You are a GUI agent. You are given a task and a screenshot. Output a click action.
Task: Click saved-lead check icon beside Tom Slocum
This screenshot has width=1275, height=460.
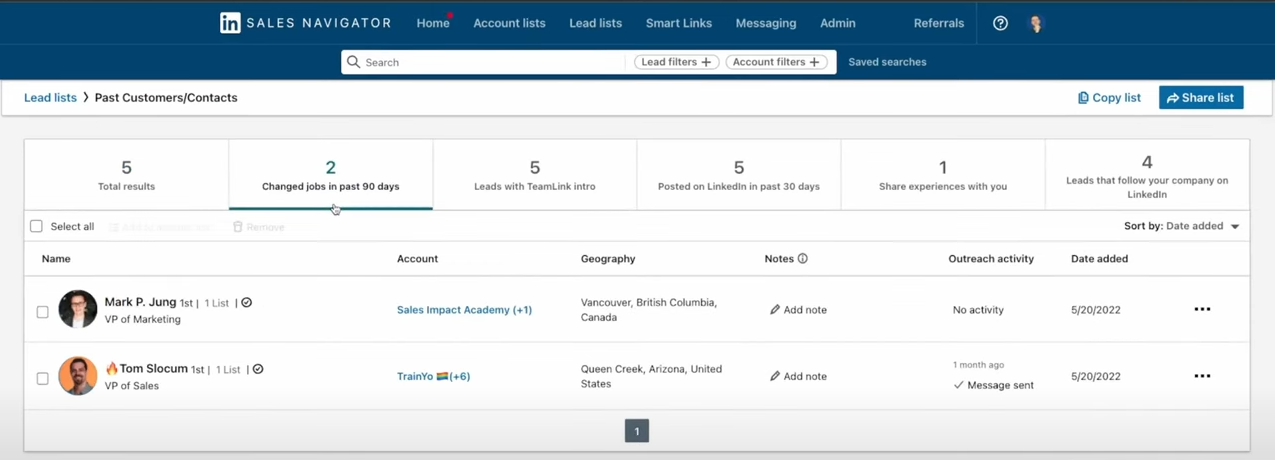coord(258,369)
